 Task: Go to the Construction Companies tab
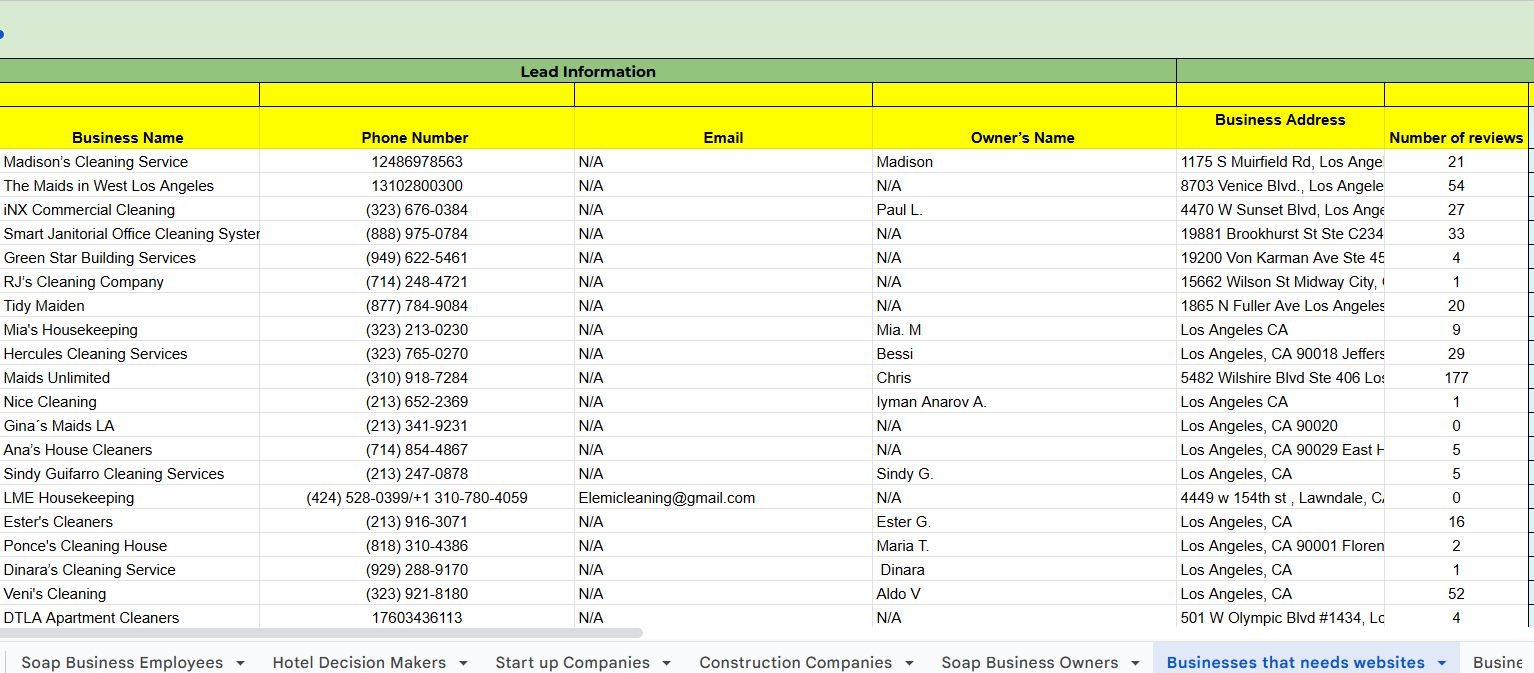[x=795, y=662]
